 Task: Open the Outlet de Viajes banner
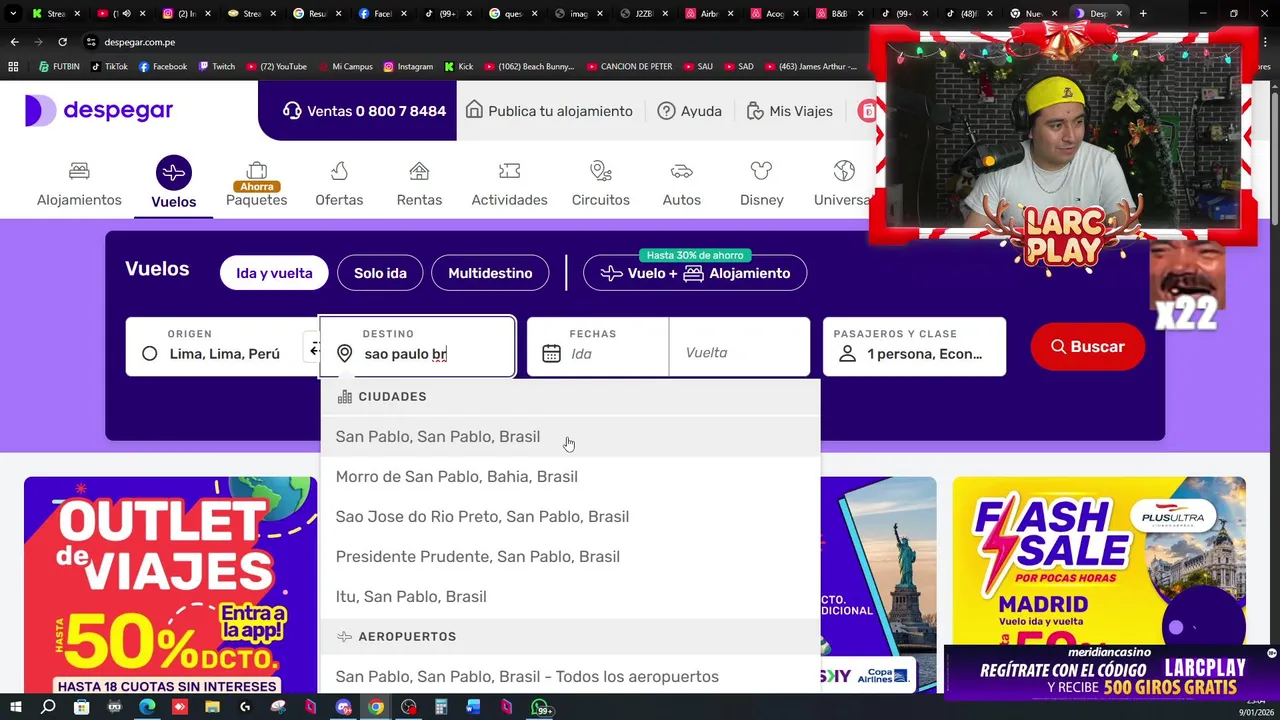170,585
